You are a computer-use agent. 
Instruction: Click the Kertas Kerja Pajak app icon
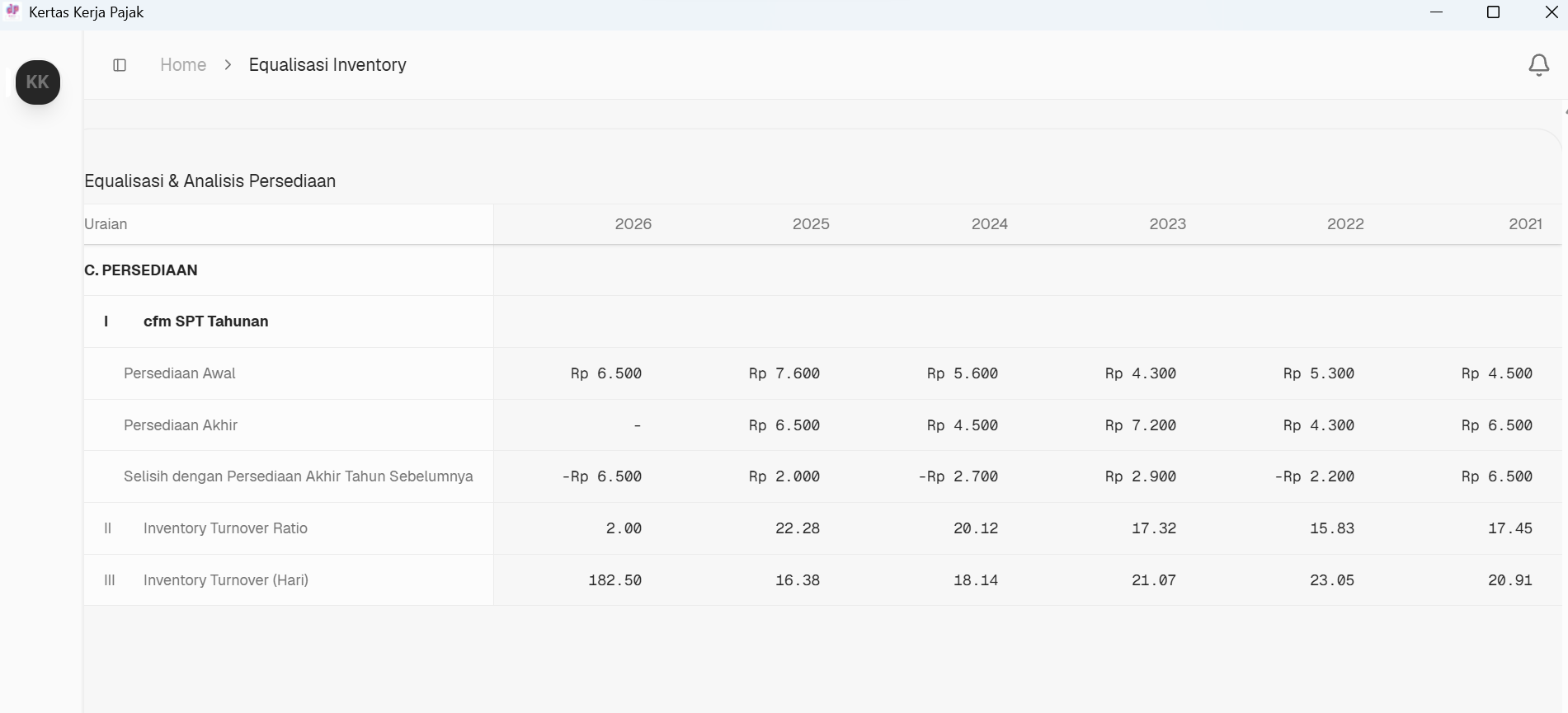pos(13,12)
